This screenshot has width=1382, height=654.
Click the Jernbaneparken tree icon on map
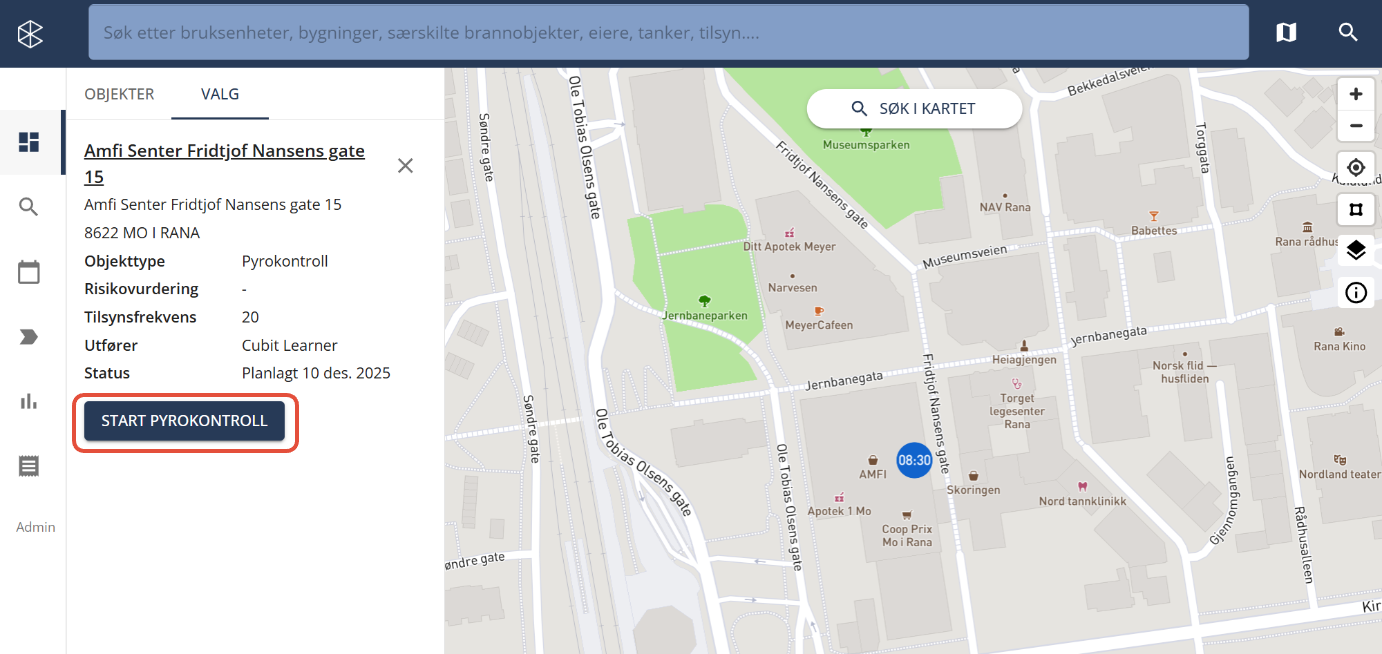coord(704,300)
